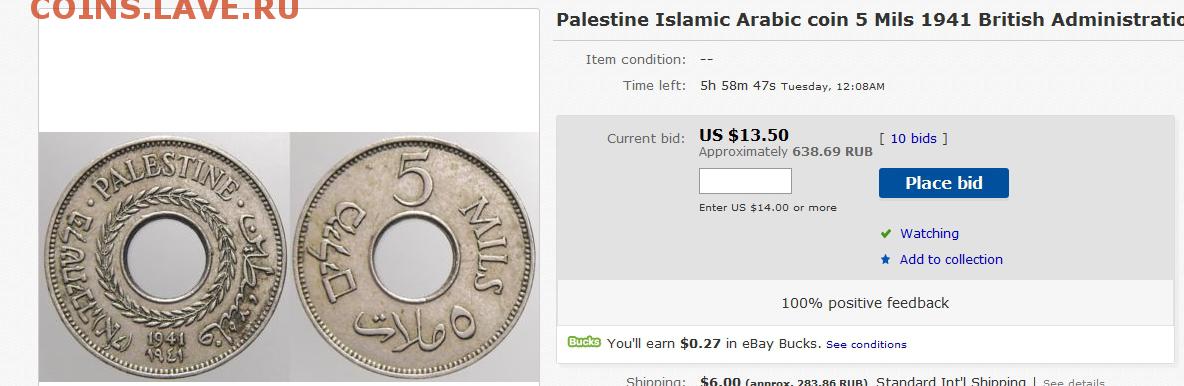Click the COINS.LAVE.RU watermark text
Image resolution: width=1184 pixels, height=386 pixels.
tap(165, 9)
